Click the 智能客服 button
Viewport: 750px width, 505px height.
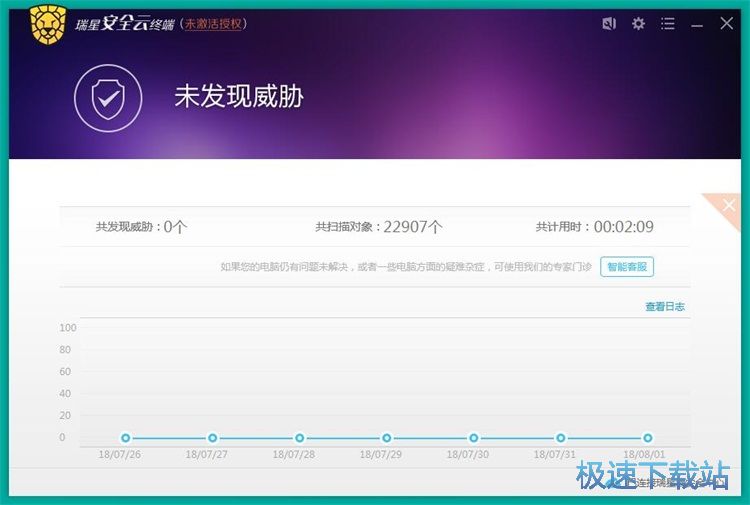tap(627, 266)
